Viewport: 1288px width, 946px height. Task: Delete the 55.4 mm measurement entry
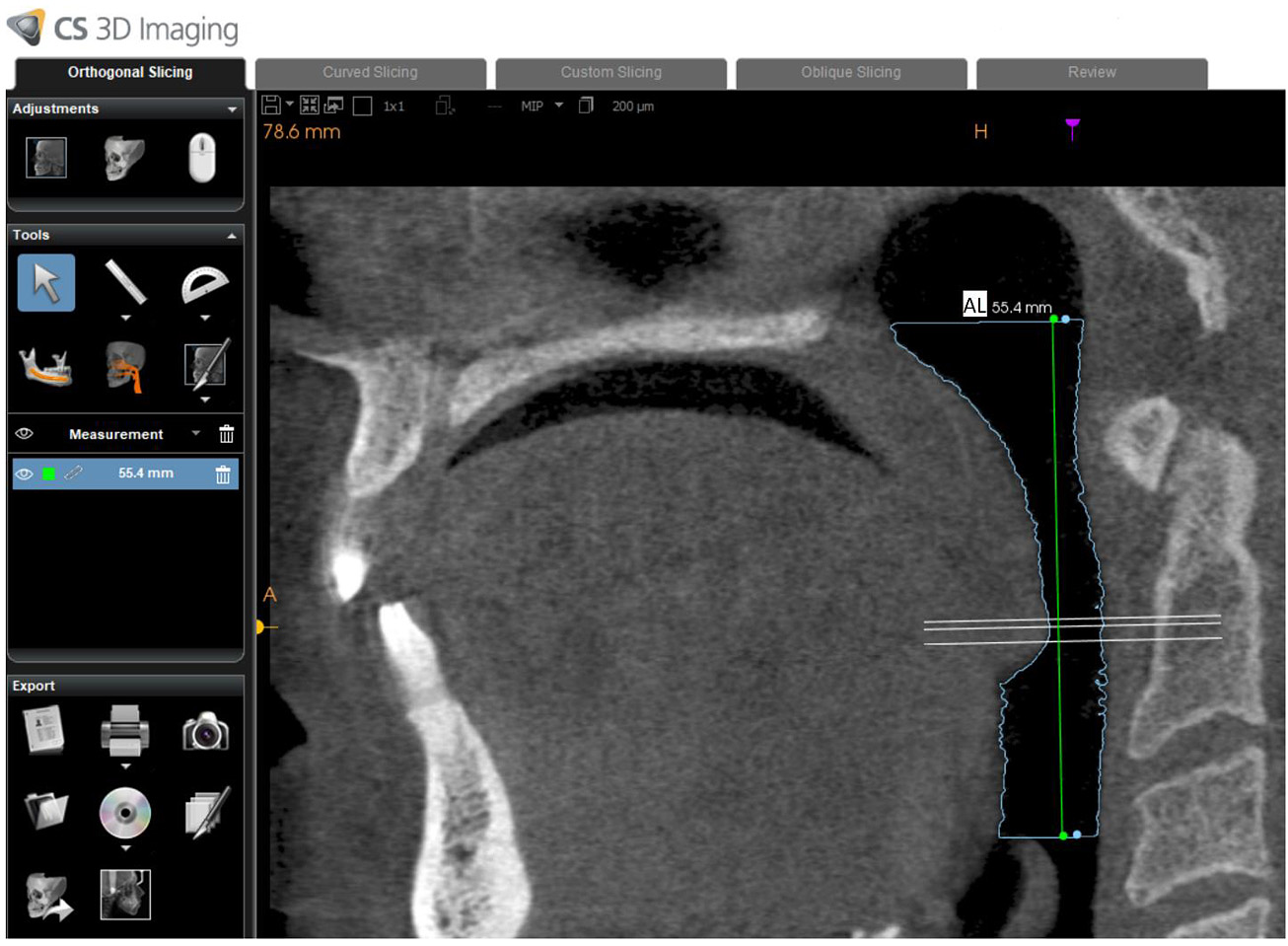pos(223,474)
